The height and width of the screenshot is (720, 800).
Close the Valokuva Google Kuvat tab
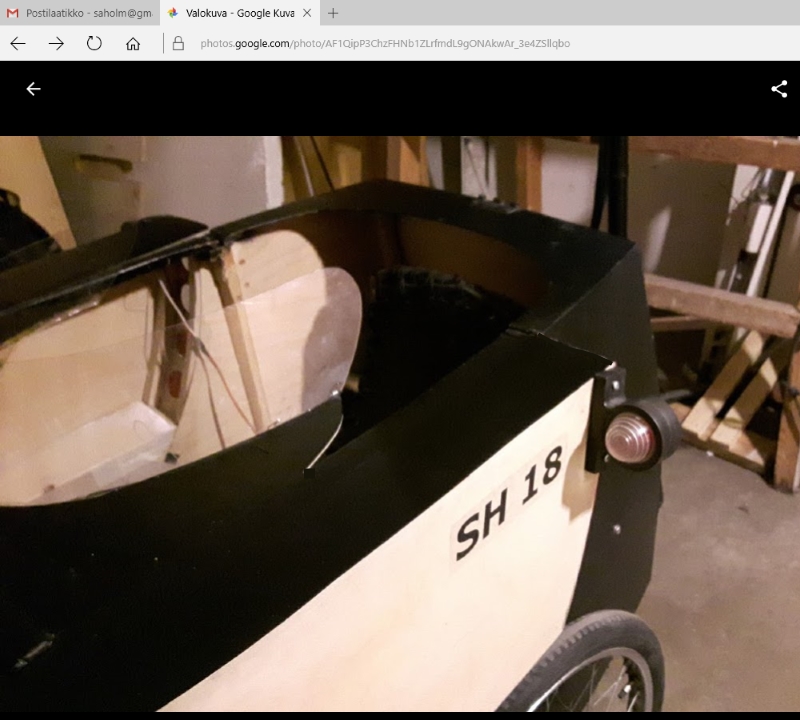[307, 13]
